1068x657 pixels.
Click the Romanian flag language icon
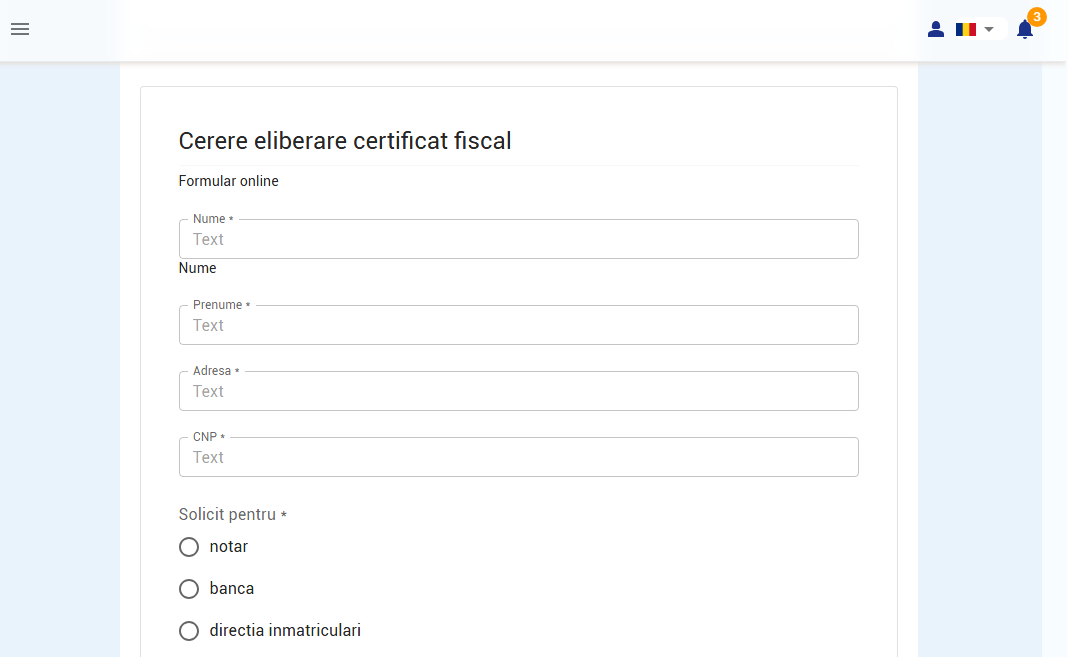pyautogui.click(x=966, y=29)
